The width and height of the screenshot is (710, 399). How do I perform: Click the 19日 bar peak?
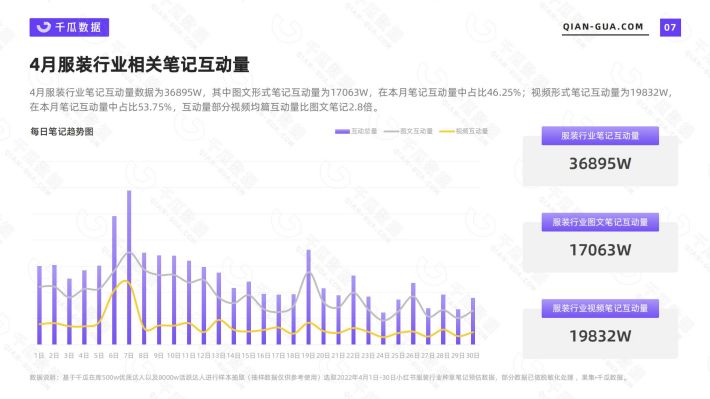tap(308, 252)
